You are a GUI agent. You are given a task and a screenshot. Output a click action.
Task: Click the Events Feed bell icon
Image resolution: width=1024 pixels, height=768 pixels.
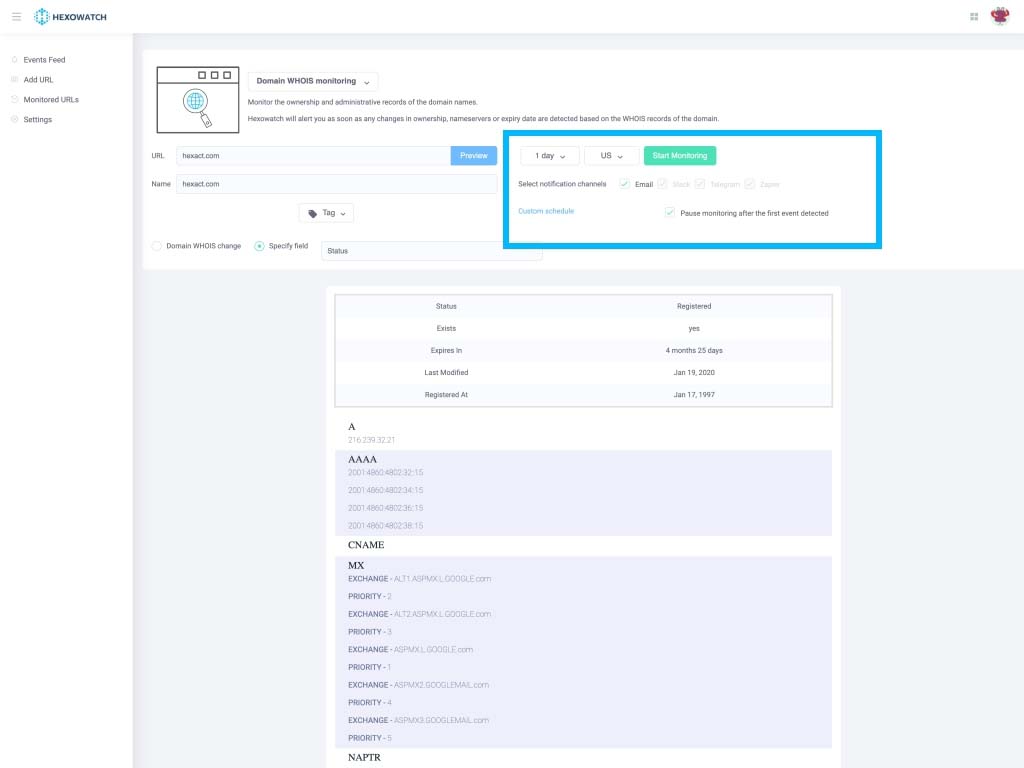point(14,59)
